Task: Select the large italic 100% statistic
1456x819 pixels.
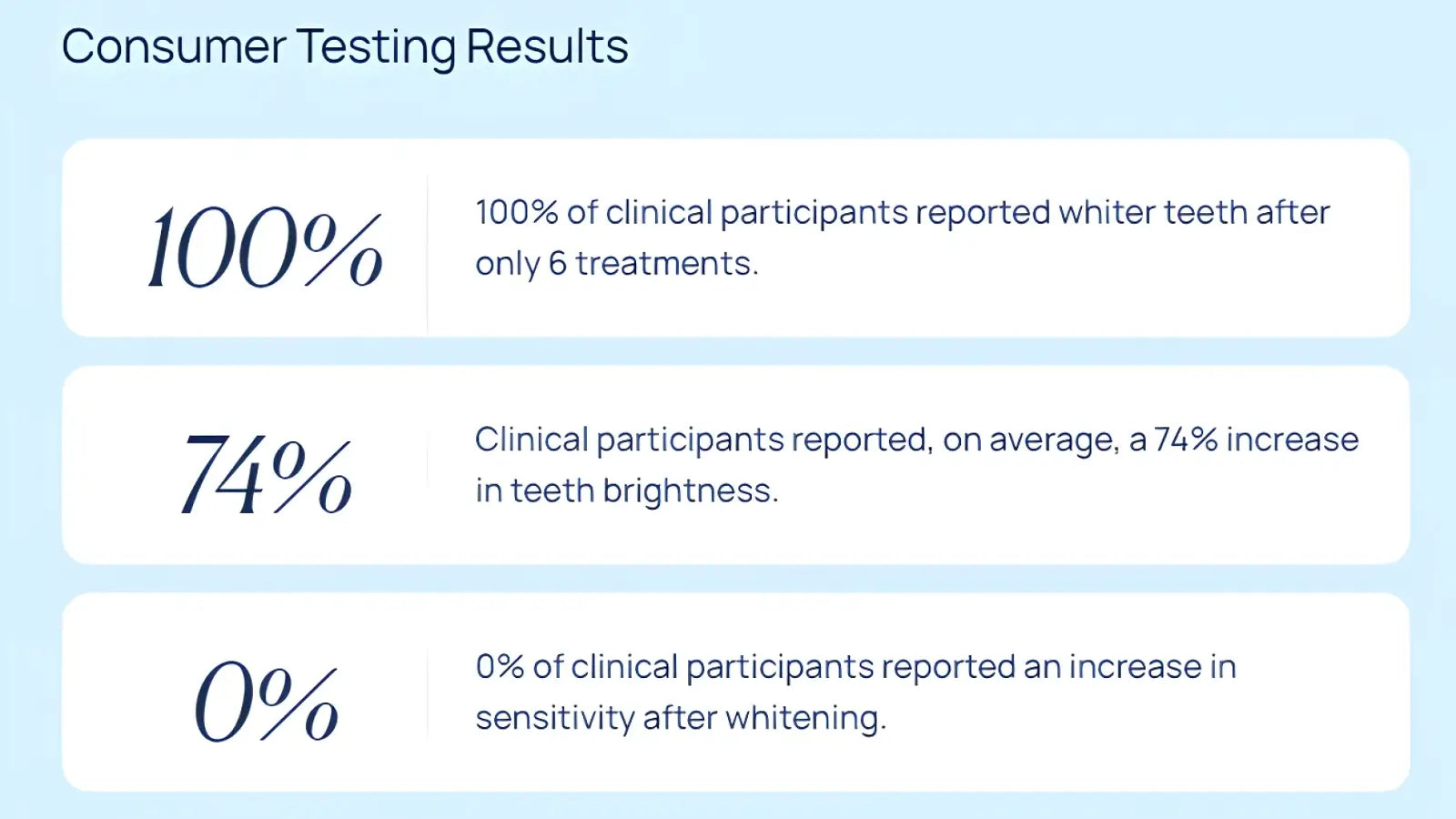Action: click(265, 247)
